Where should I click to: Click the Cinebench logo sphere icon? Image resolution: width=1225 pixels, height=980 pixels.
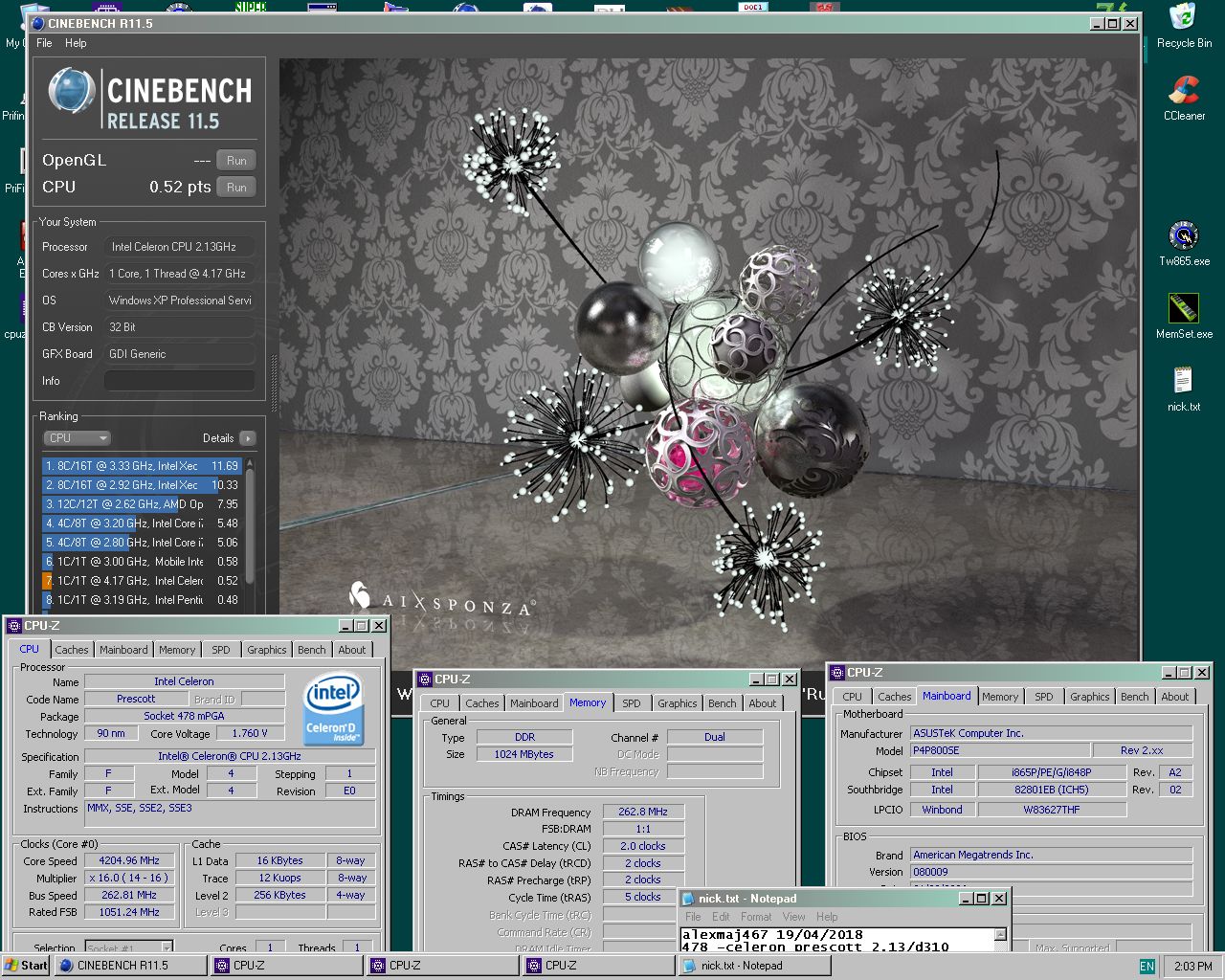click(71, 93)
